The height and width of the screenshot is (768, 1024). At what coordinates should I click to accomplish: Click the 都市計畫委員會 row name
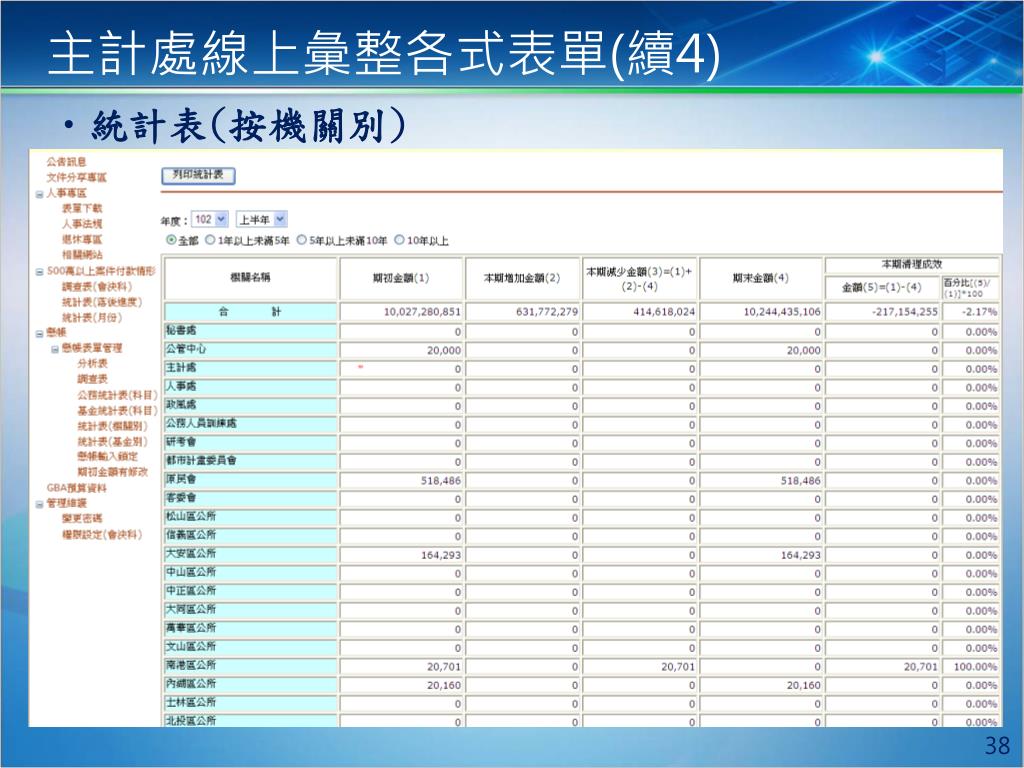[x=201, y=460]
